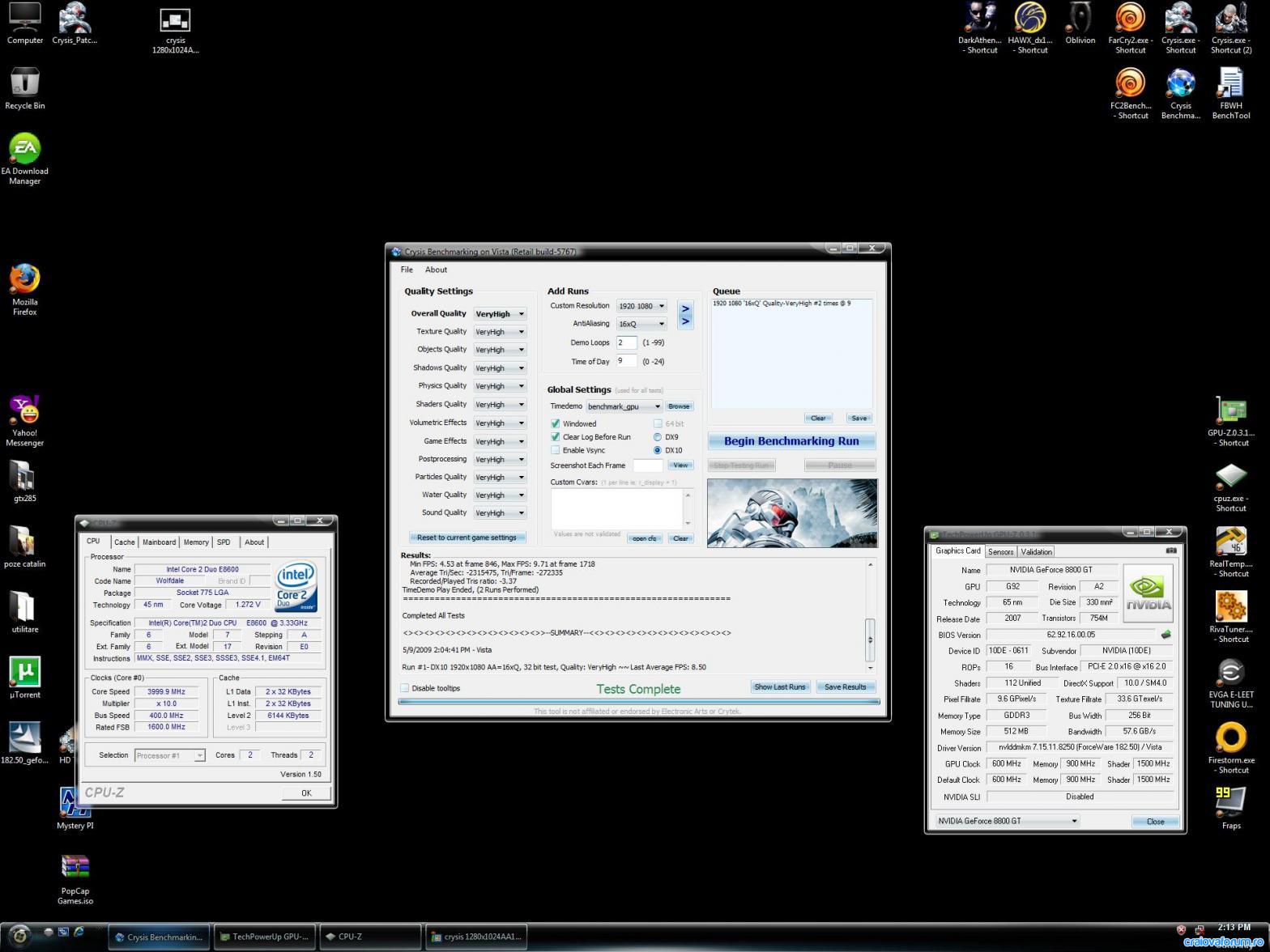This screenshot has width=1270, height=952.
Task: Switch to the Mainboard tab in CPU-Z
Action: coord(159,542)
